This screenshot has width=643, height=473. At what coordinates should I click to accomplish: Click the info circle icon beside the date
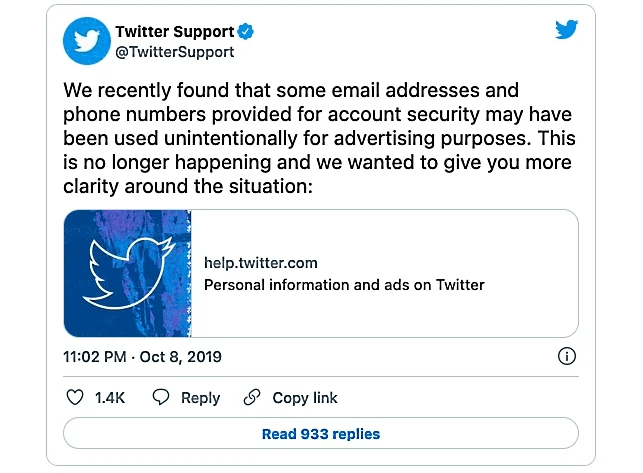pos(565,356)
